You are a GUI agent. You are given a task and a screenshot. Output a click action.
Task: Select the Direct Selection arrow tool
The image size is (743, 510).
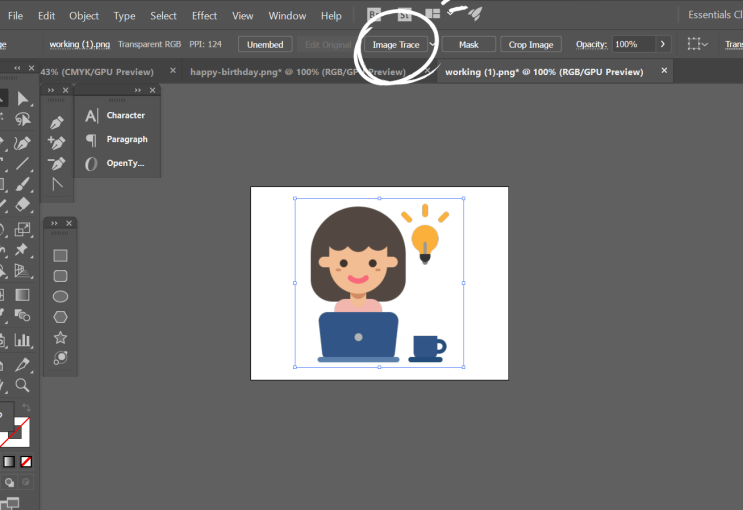coord(22,99)
